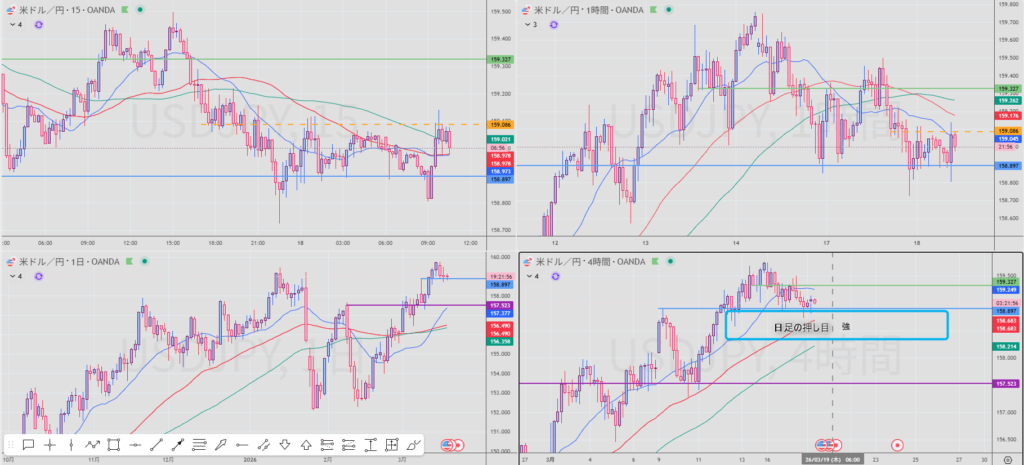This screenshot has height=465, width=1024.
Task: Toggle the purple indicator icon in daily chart
Action: tap(38, 276)
